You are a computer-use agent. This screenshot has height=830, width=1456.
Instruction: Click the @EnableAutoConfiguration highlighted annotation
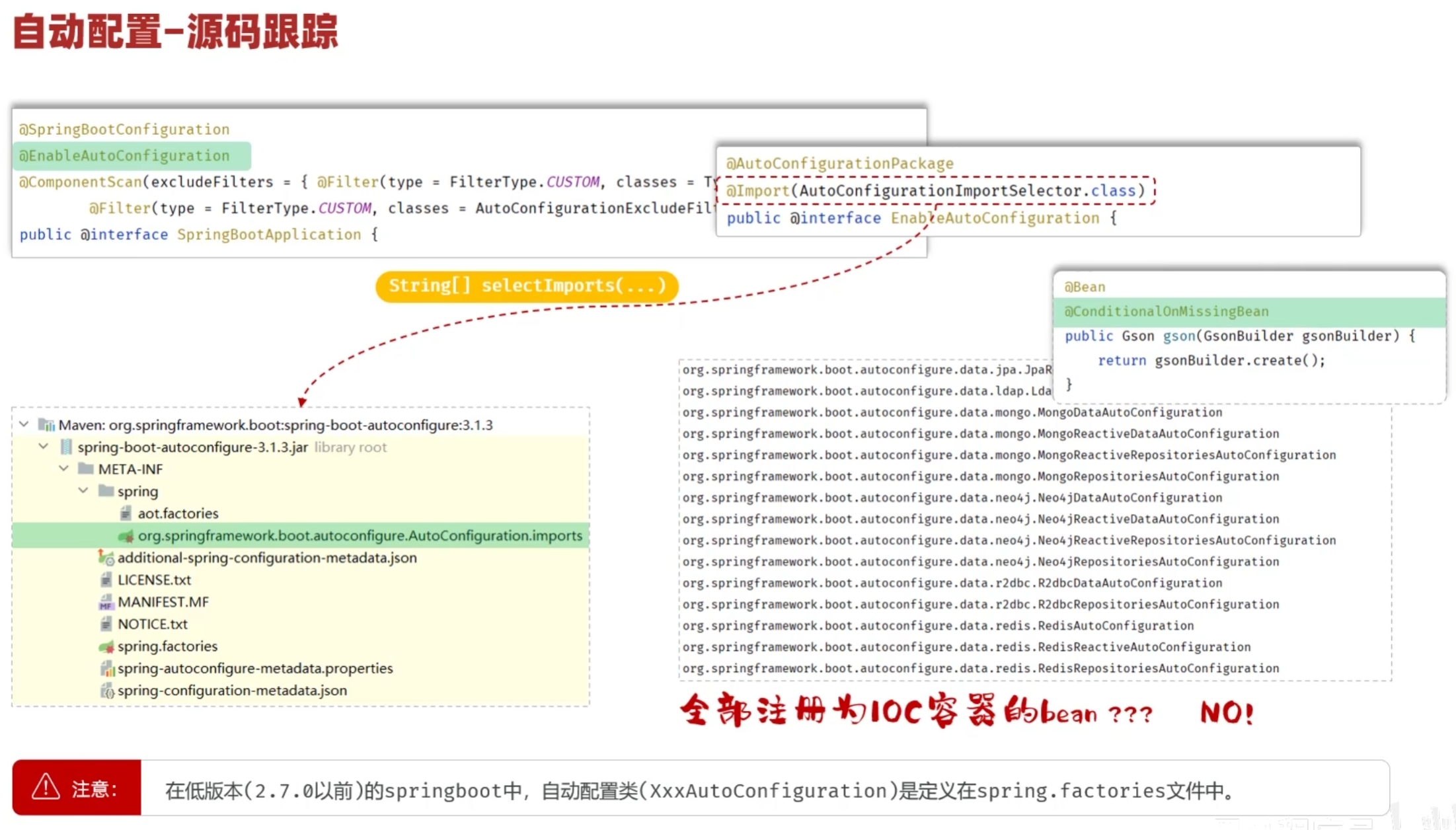tap(126, 156)
